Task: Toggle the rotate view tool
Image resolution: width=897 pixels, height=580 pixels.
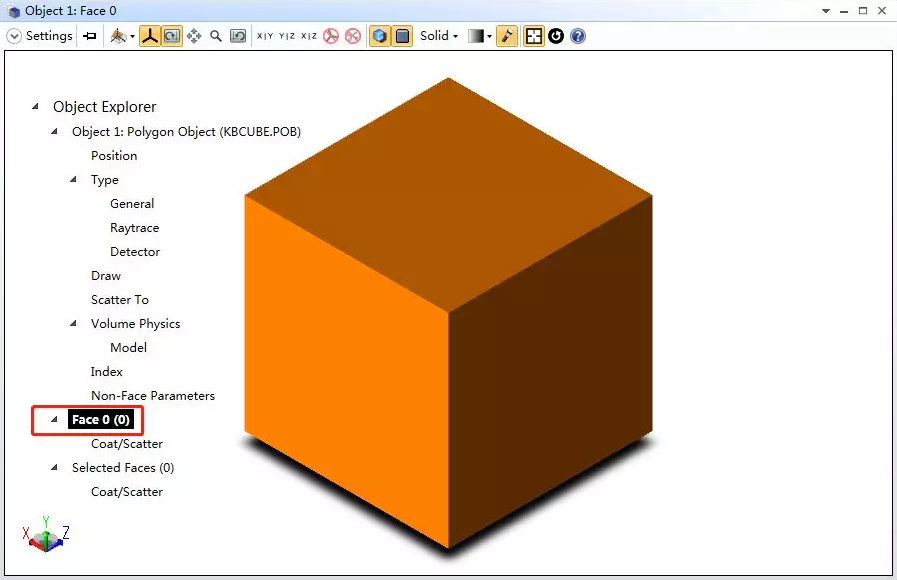Action: click(x=172, y=36)
